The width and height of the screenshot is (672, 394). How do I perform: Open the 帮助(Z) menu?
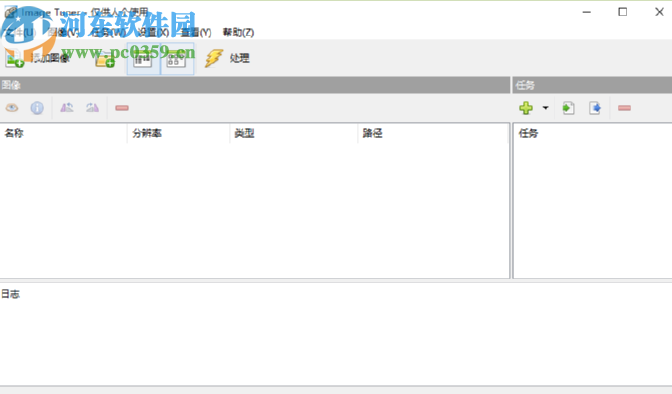coord(238,32)
